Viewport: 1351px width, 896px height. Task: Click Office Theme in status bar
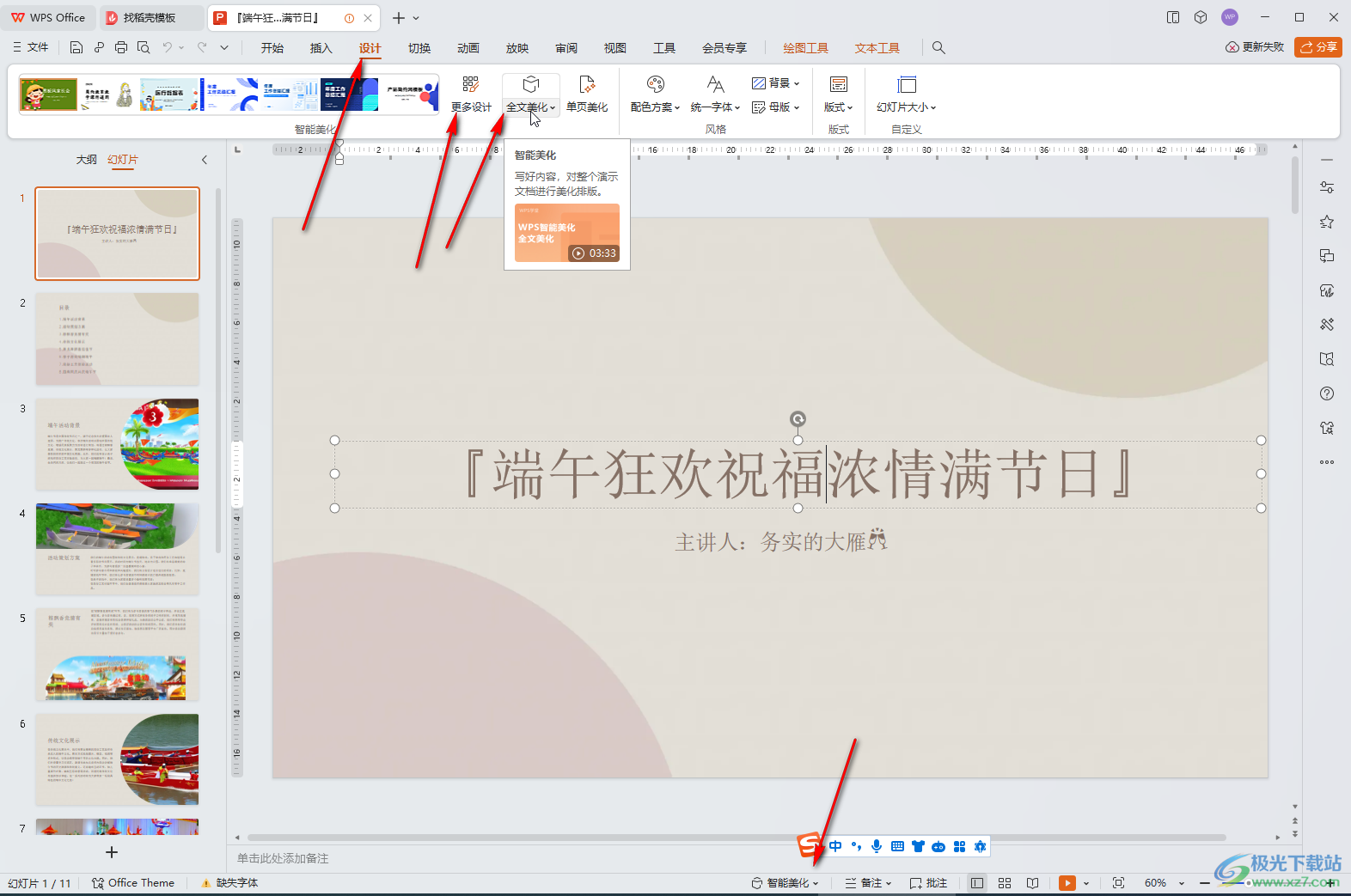click(133, 883)
